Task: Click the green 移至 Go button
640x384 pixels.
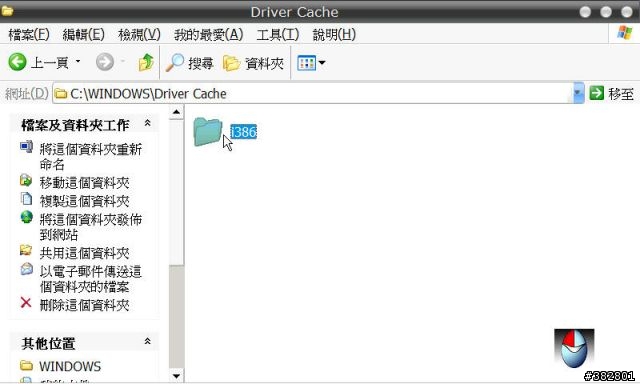Action: 612,93
